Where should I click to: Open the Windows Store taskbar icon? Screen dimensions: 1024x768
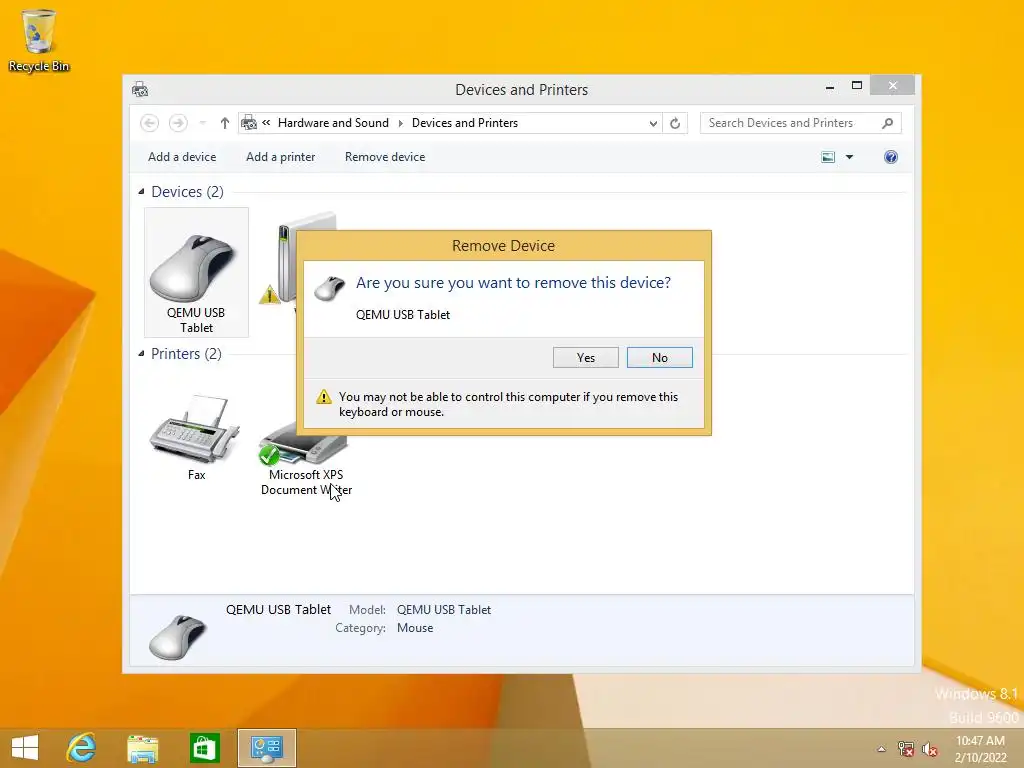tap(204, 748)
